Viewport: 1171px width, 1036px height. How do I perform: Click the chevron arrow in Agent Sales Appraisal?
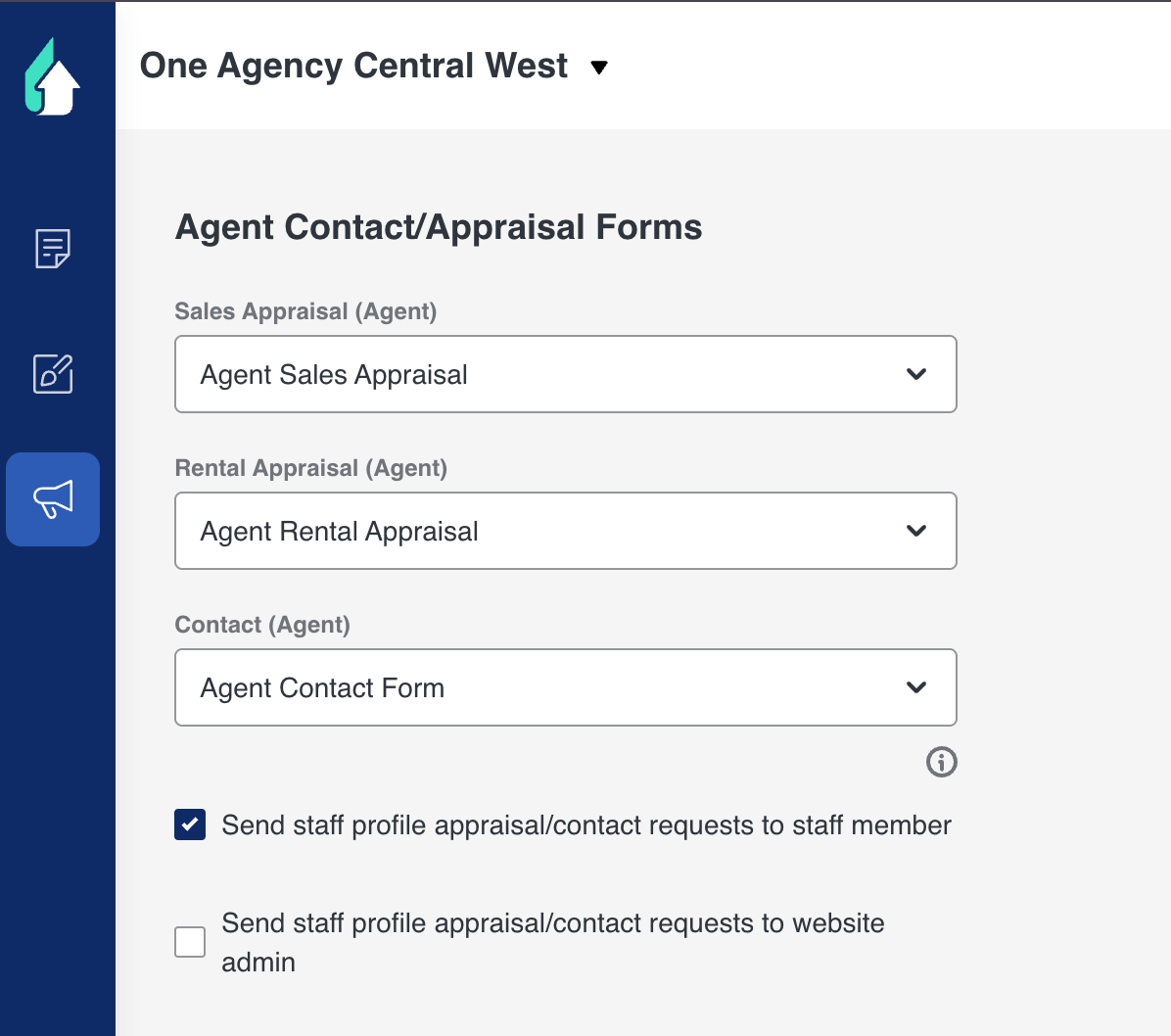click(x=916, y=374)
